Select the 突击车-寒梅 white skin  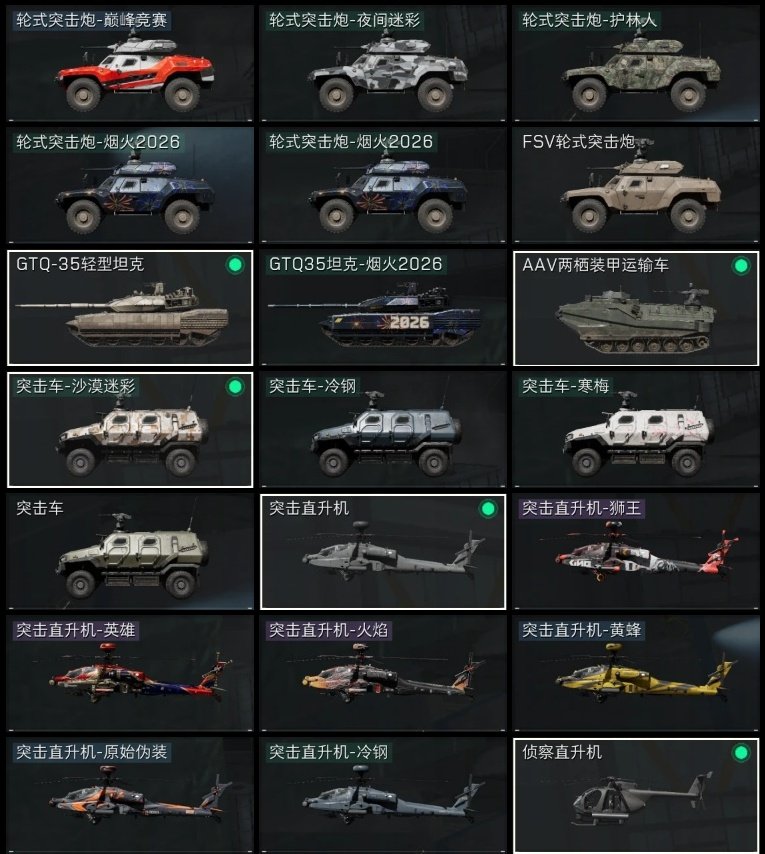point(636,430)
